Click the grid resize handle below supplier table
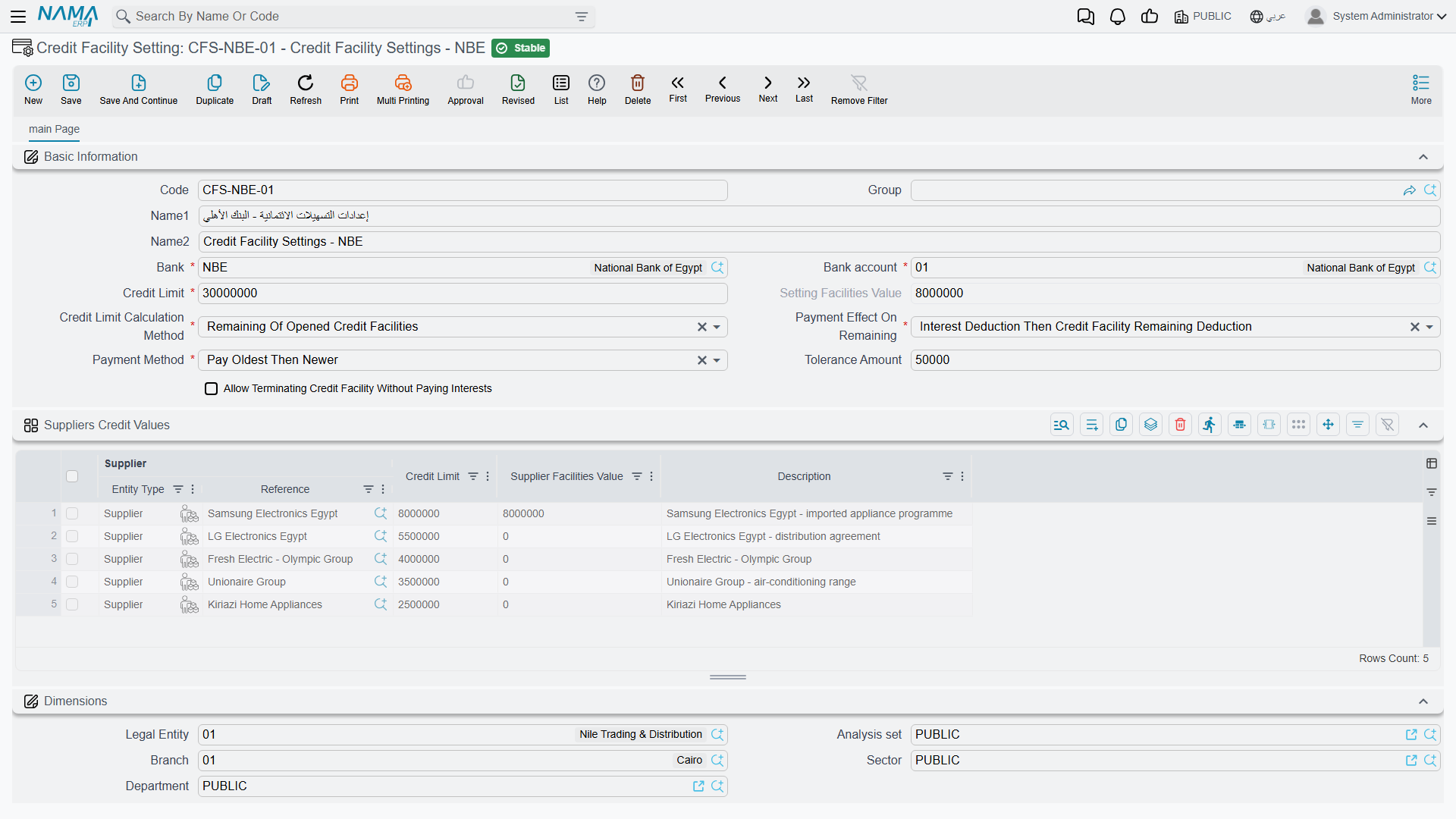Image resolution: width=1456 pixels, height=819 pixels. point(728,677)
